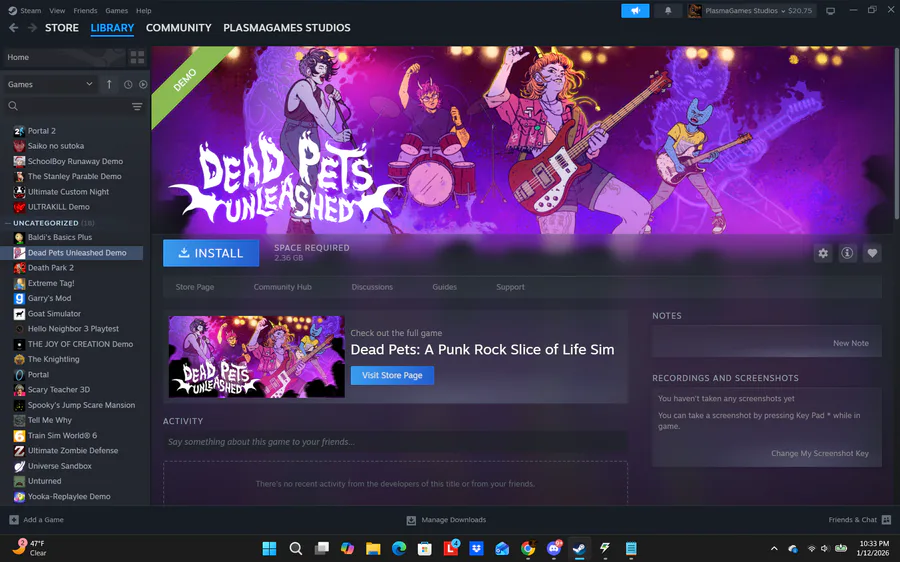Go to the Store tab
This screenshot has width=900, height=562.
(x=62, y=28)
